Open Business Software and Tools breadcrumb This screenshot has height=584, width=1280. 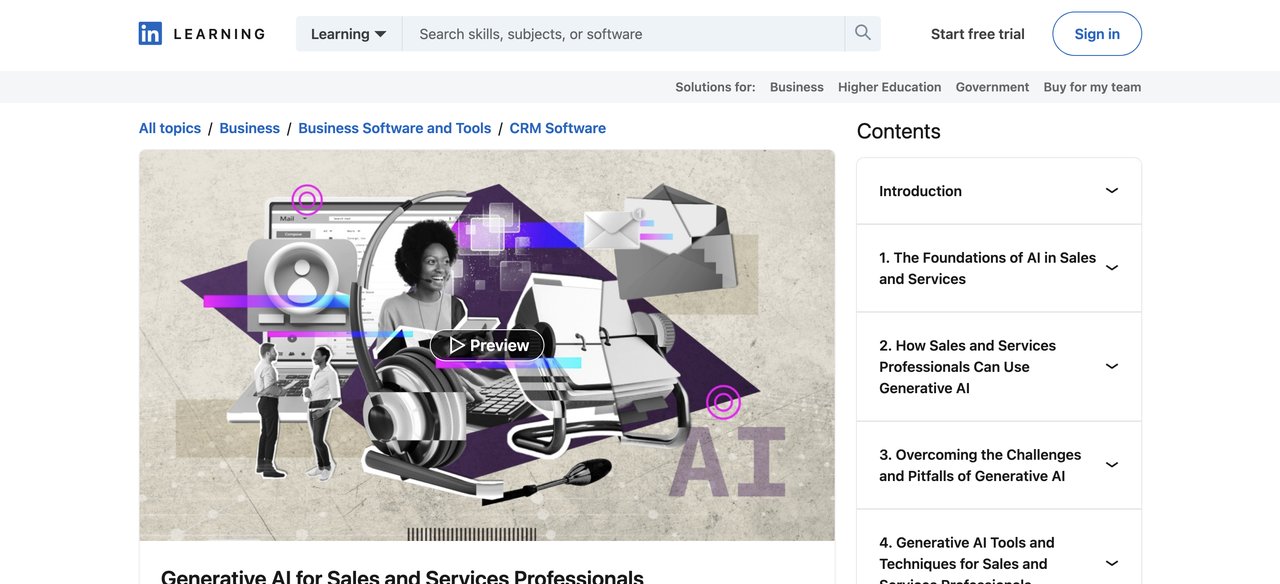(395, 128)
